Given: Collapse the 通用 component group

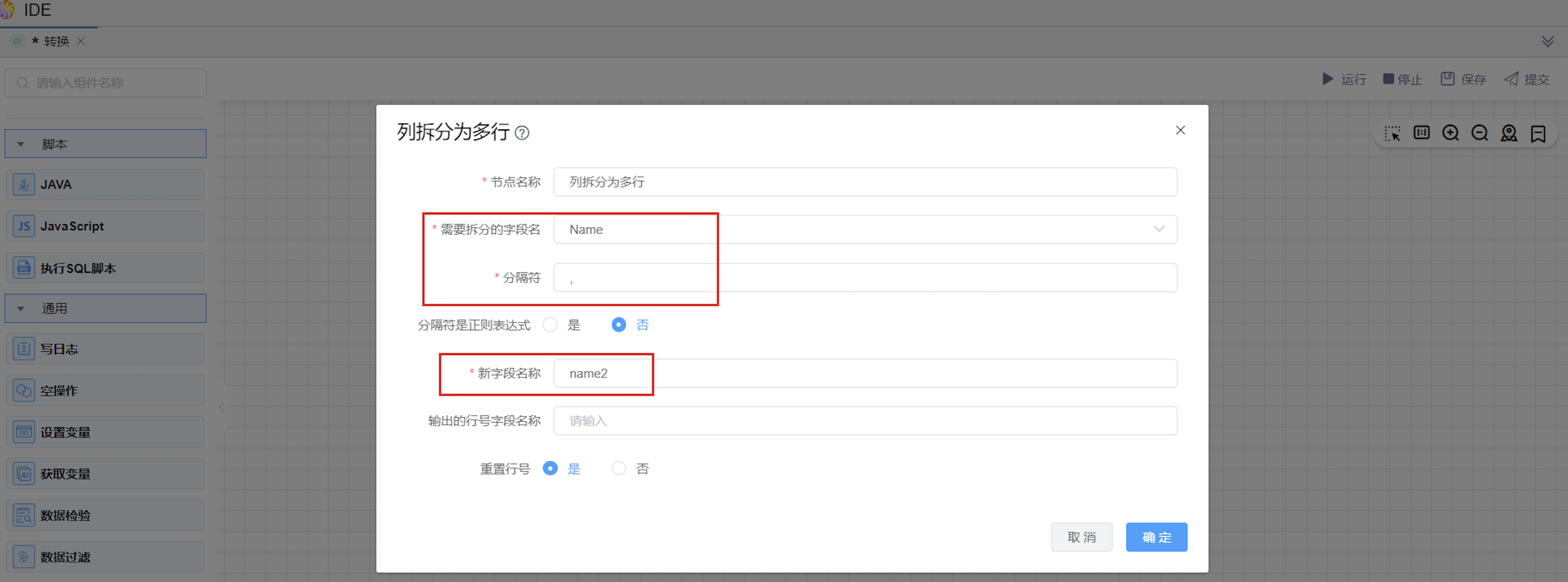Looking at the screenshot, I should (x=20, y=309).
